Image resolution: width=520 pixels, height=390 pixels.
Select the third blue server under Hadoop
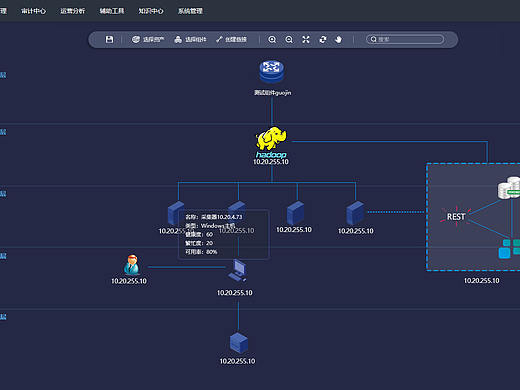295,213
